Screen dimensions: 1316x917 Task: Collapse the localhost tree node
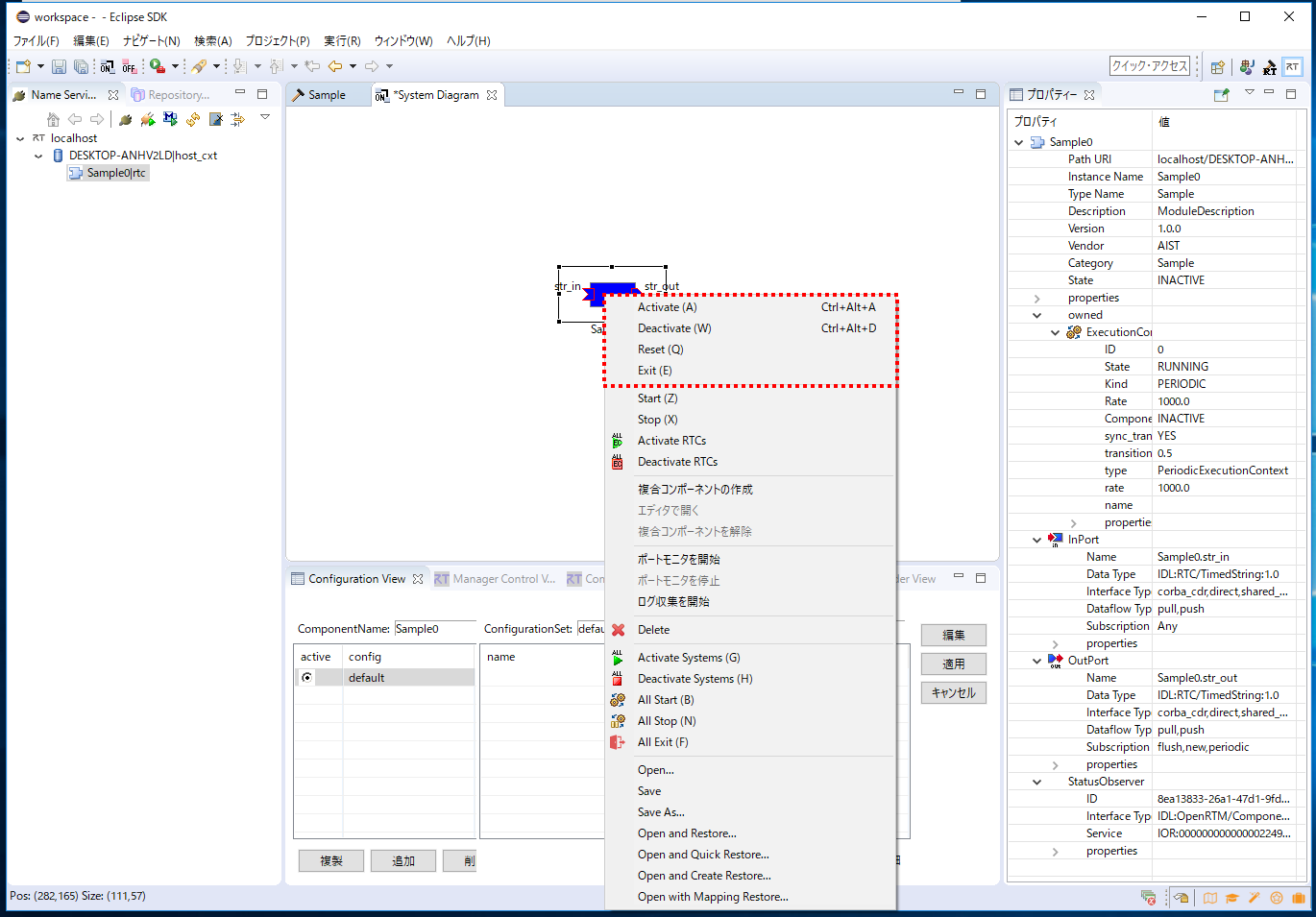20,138
